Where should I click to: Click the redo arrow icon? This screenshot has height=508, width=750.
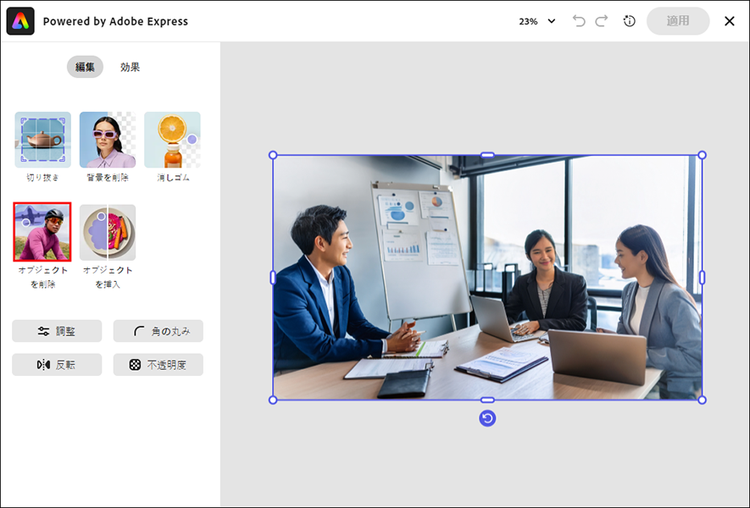tap(601, 21)
